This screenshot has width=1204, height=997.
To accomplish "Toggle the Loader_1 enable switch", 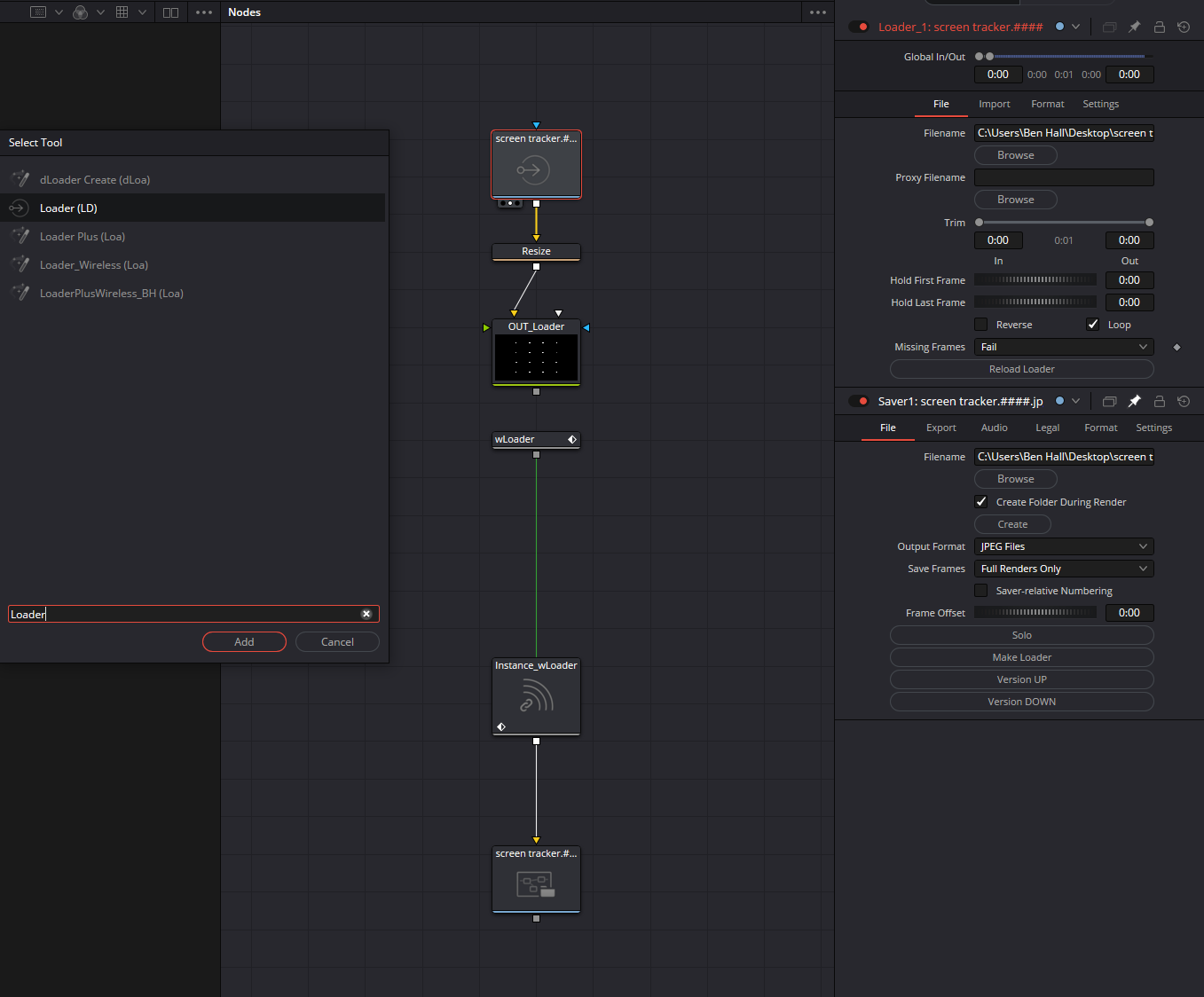I will (859, 27).
